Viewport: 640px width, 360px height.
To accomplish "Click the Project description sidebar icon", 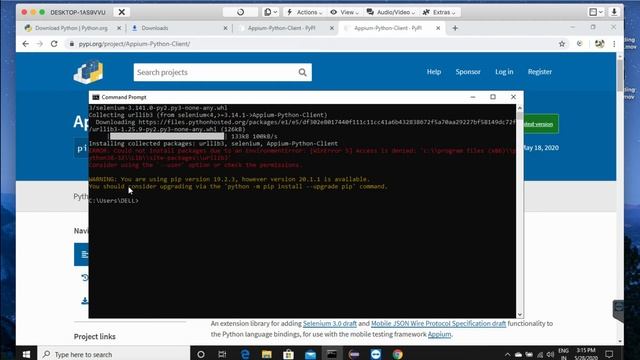I will coord(84,254).
